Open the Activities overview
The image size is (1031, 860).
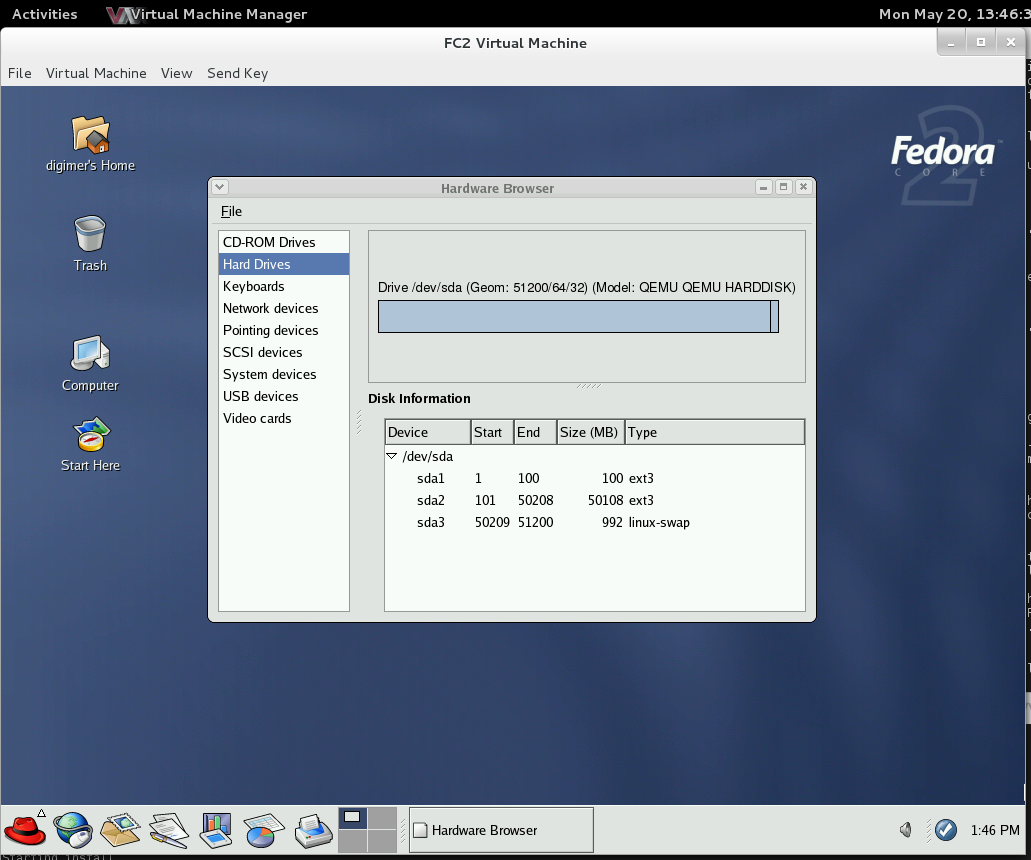tap(45, 14)
